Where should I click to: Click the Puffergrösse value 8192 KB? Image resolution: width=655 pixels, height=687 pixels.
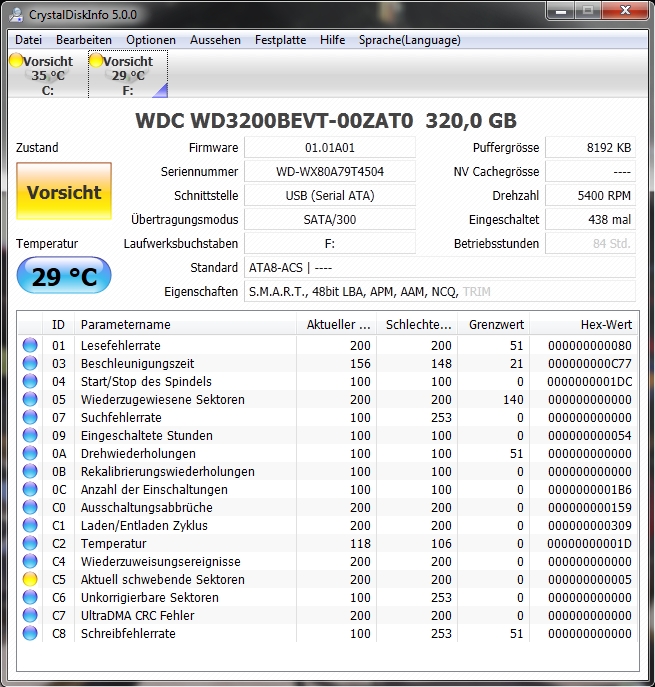(x=590, y=148)
